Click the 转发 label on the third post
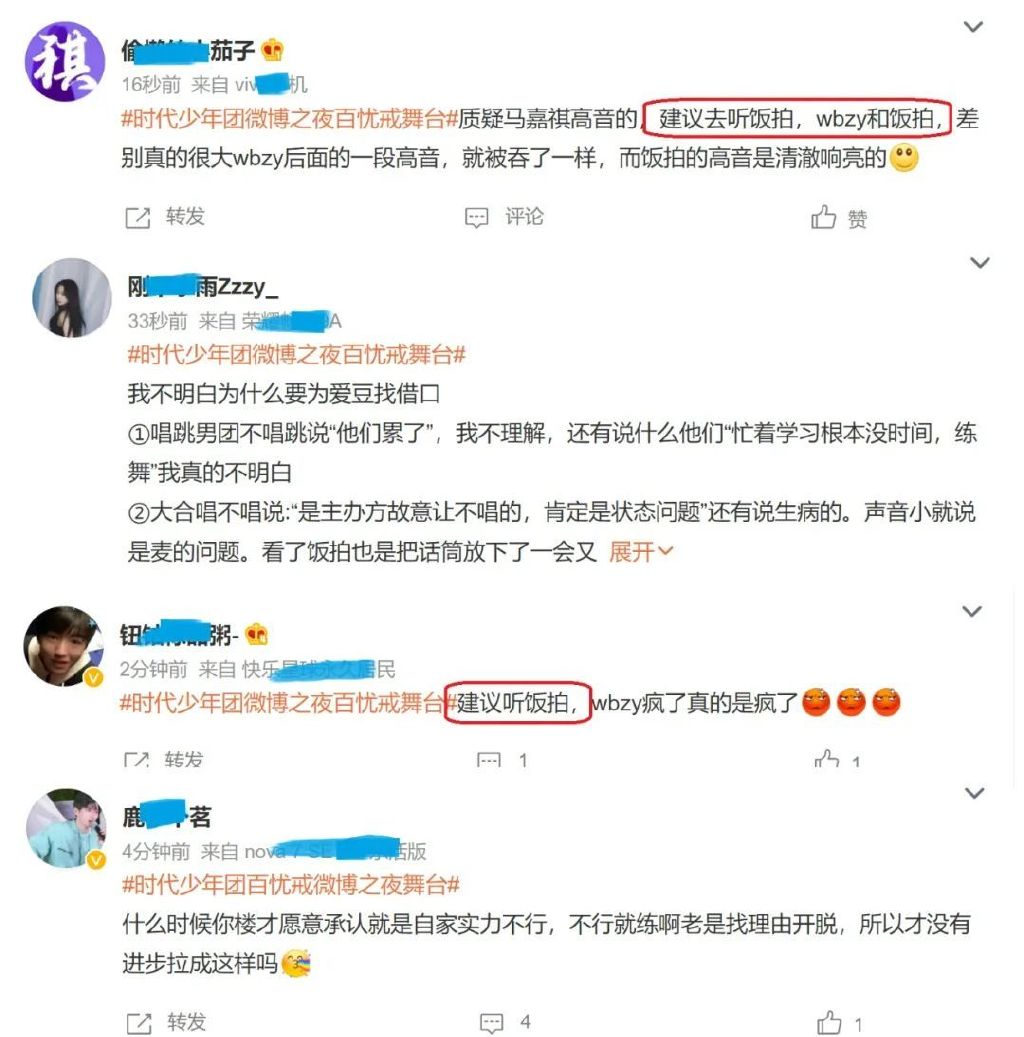Viewport: 1024px width, 1037px height. tap(183, 759)
